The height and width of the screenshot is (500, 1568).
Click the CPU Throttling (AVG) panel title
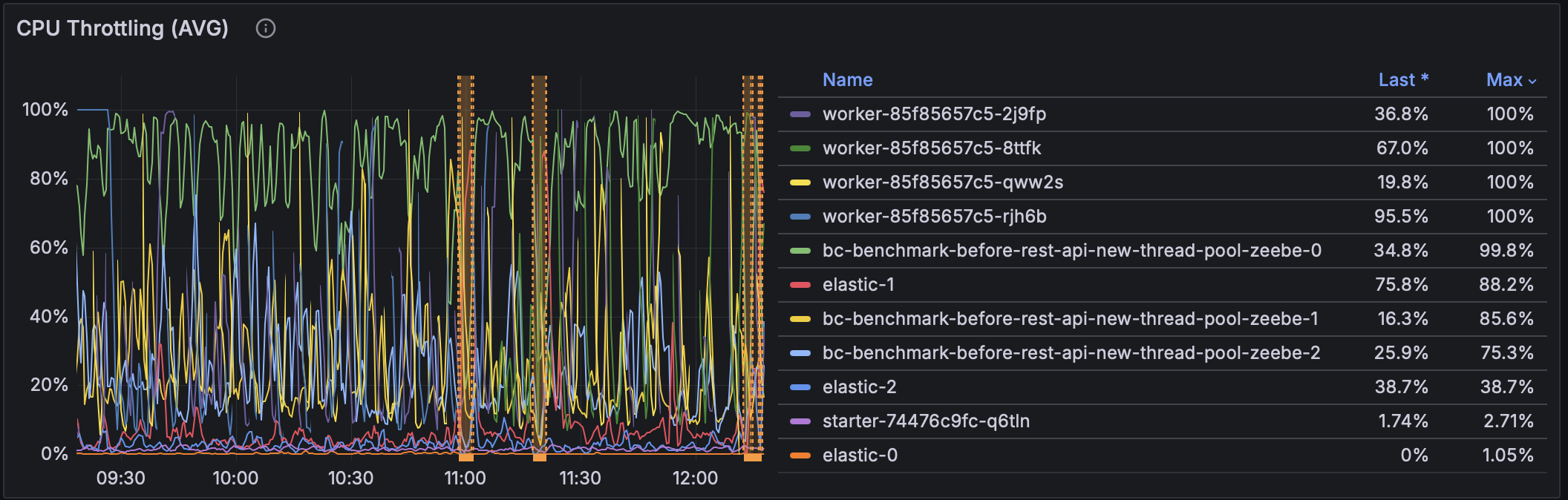pos(122,28)
